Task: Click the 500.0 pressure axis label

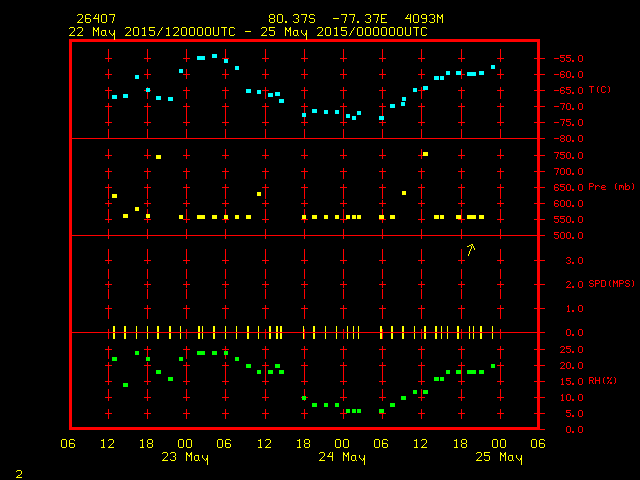Action: click(569, 236)
